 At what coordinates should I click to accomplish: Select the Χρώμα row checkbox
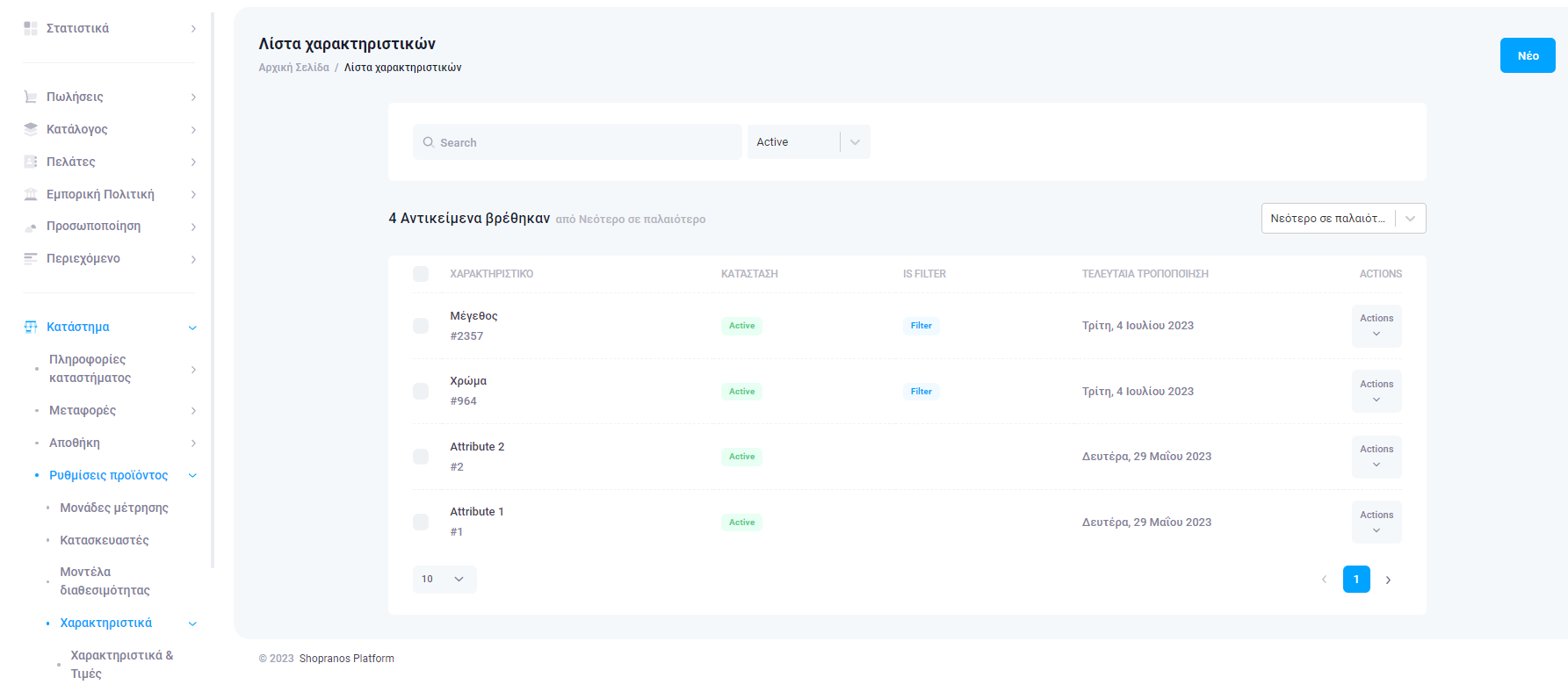tap(421, 391)
